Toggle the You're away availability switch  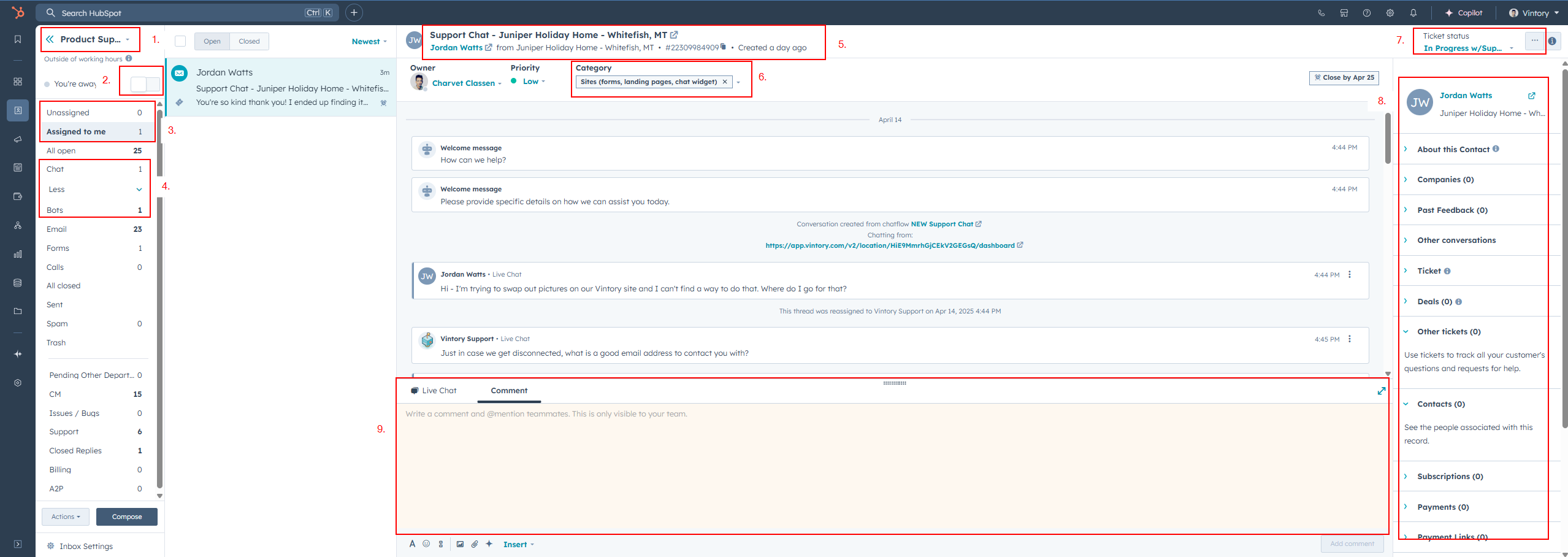145,84
